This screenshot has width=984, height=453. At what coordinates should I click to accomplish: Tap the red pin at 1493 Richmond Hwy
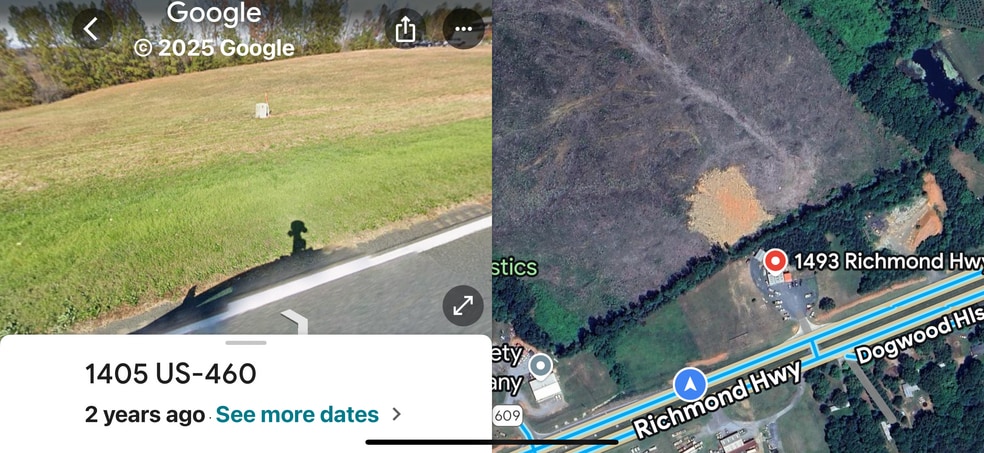(x=776, y=260)
